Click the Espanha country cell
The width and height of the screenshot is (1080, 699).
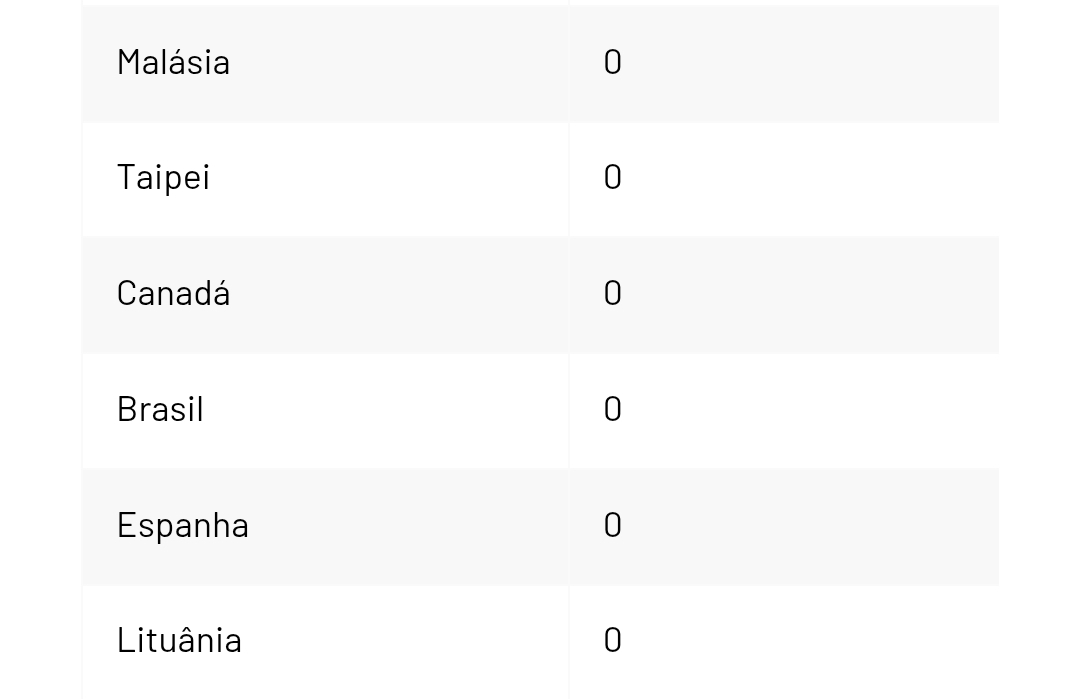coord(183,525)
